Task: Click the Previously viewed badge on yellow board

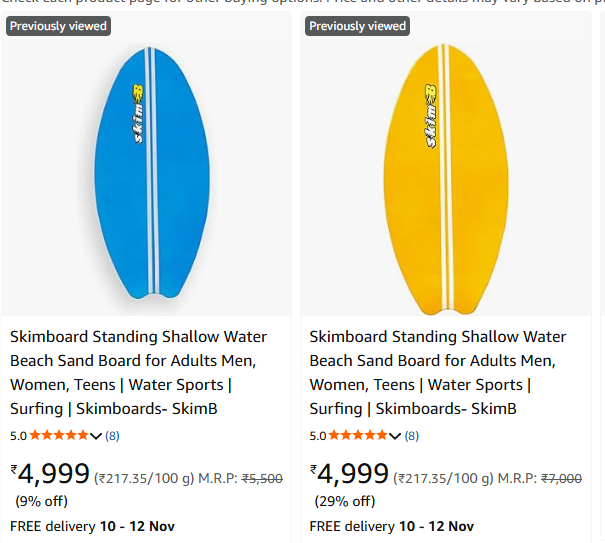Action: tap(357, 26)
